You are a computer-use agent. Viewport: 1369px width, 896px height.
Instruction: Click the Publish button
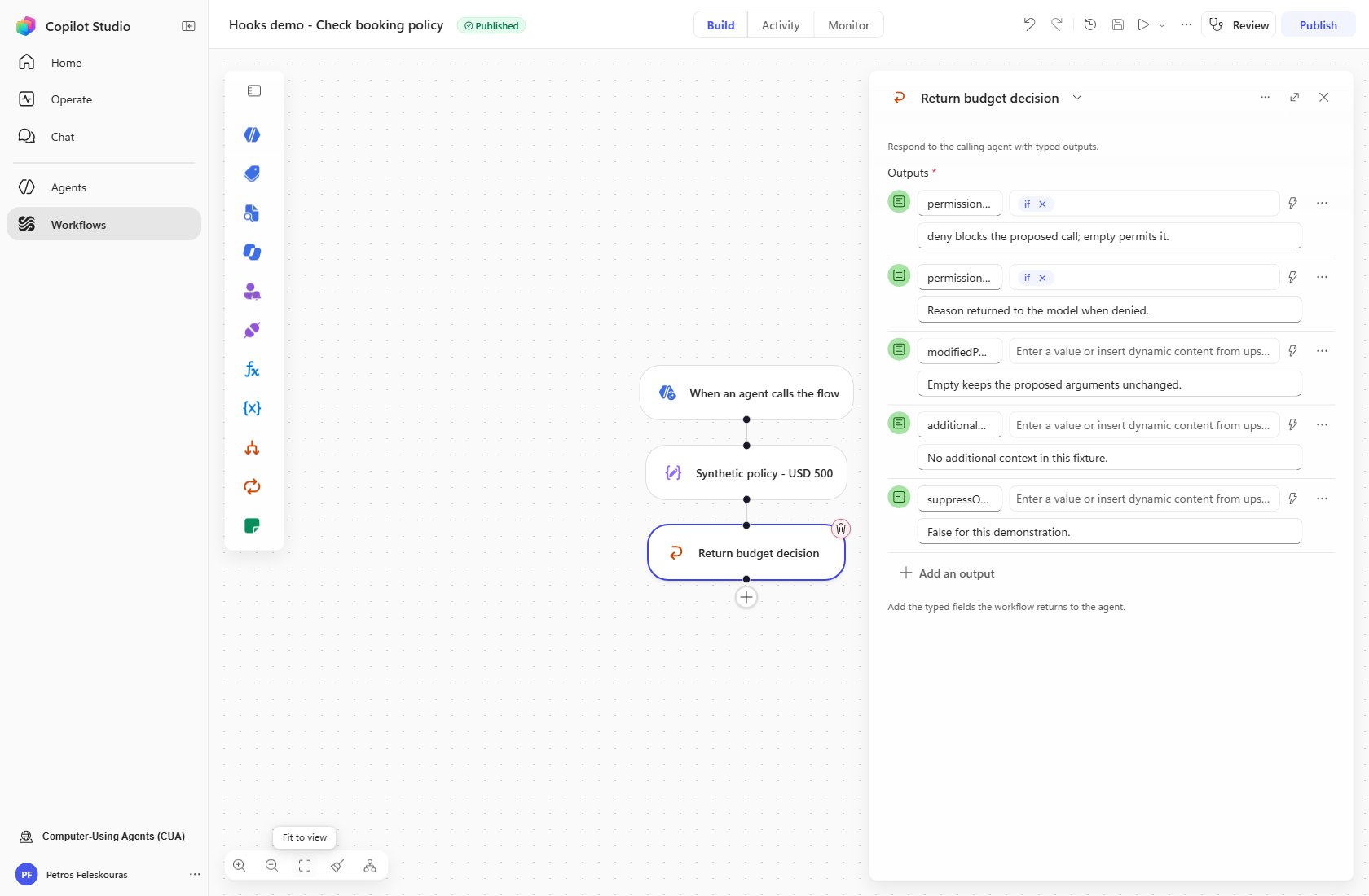pos(1318,25)
